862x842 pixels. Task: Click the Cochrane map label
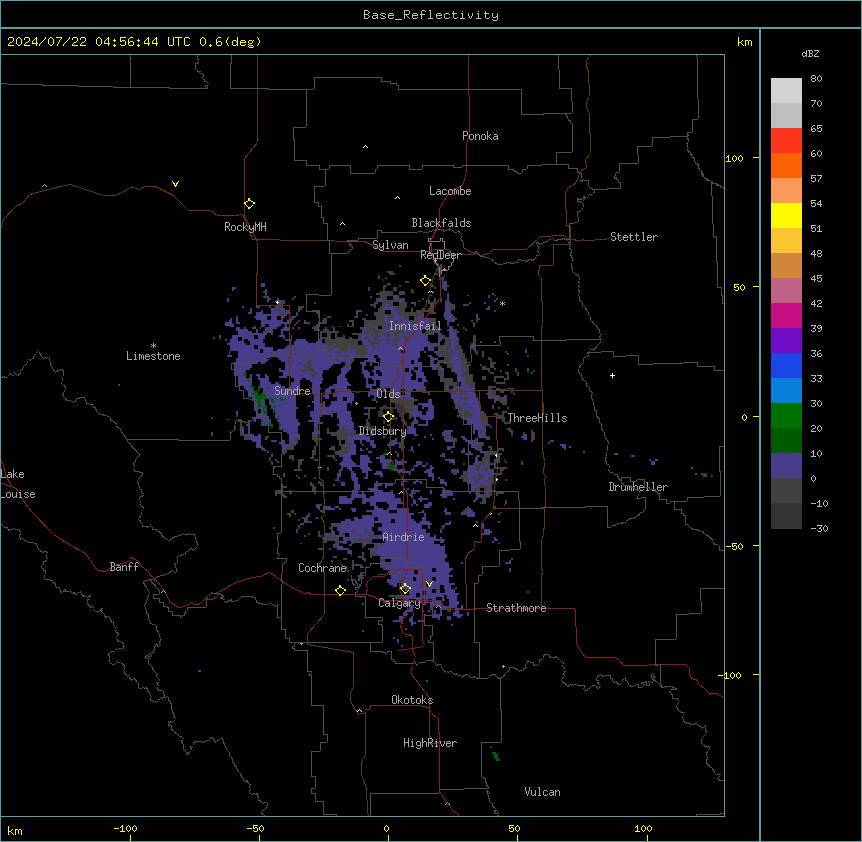coord(322,568)
